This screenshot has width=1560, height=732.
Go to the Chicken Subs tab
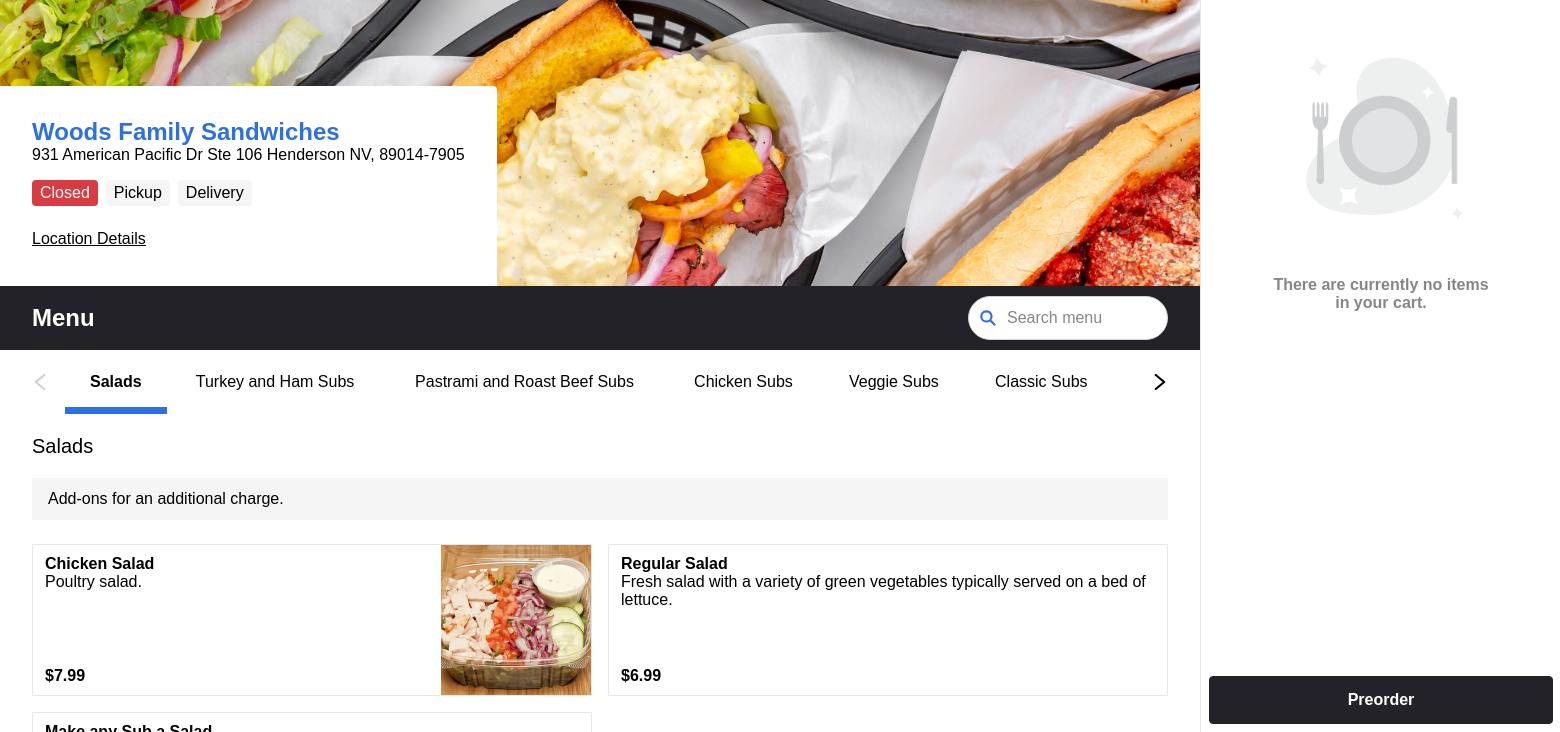[x=743, y=382]
